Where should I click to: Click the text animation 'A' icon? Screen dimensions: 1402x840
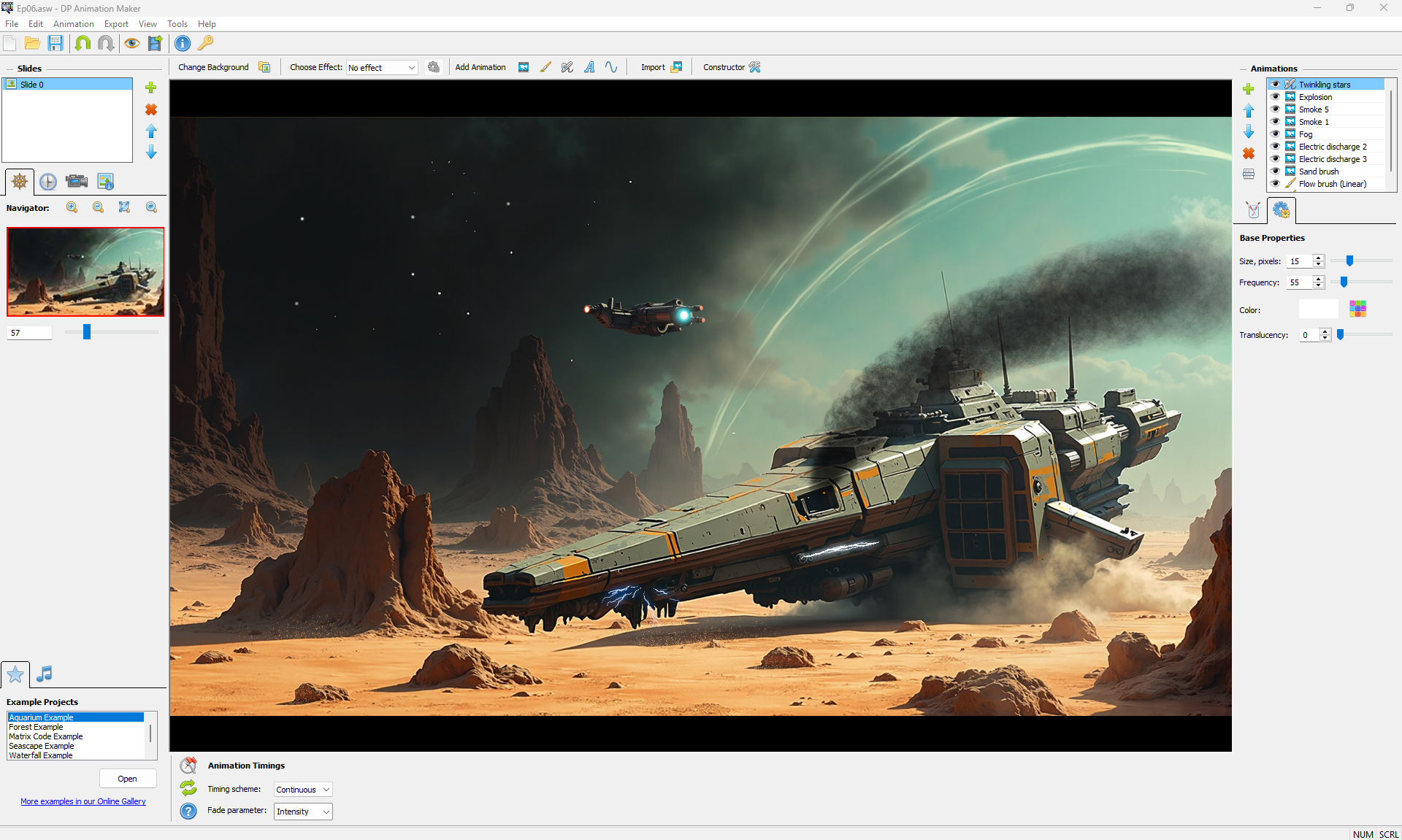pos(589,67)
